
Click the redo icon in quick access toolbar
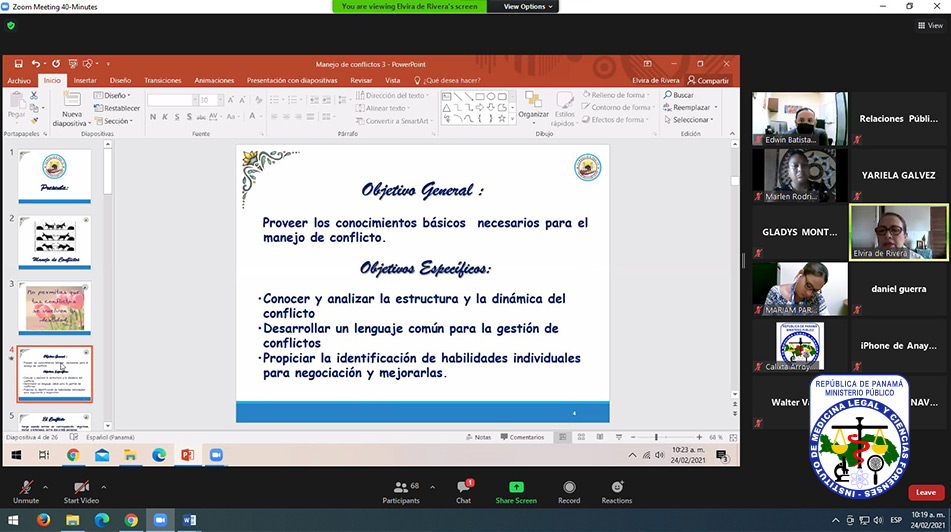pyautogui.click(x=56, y=64)
